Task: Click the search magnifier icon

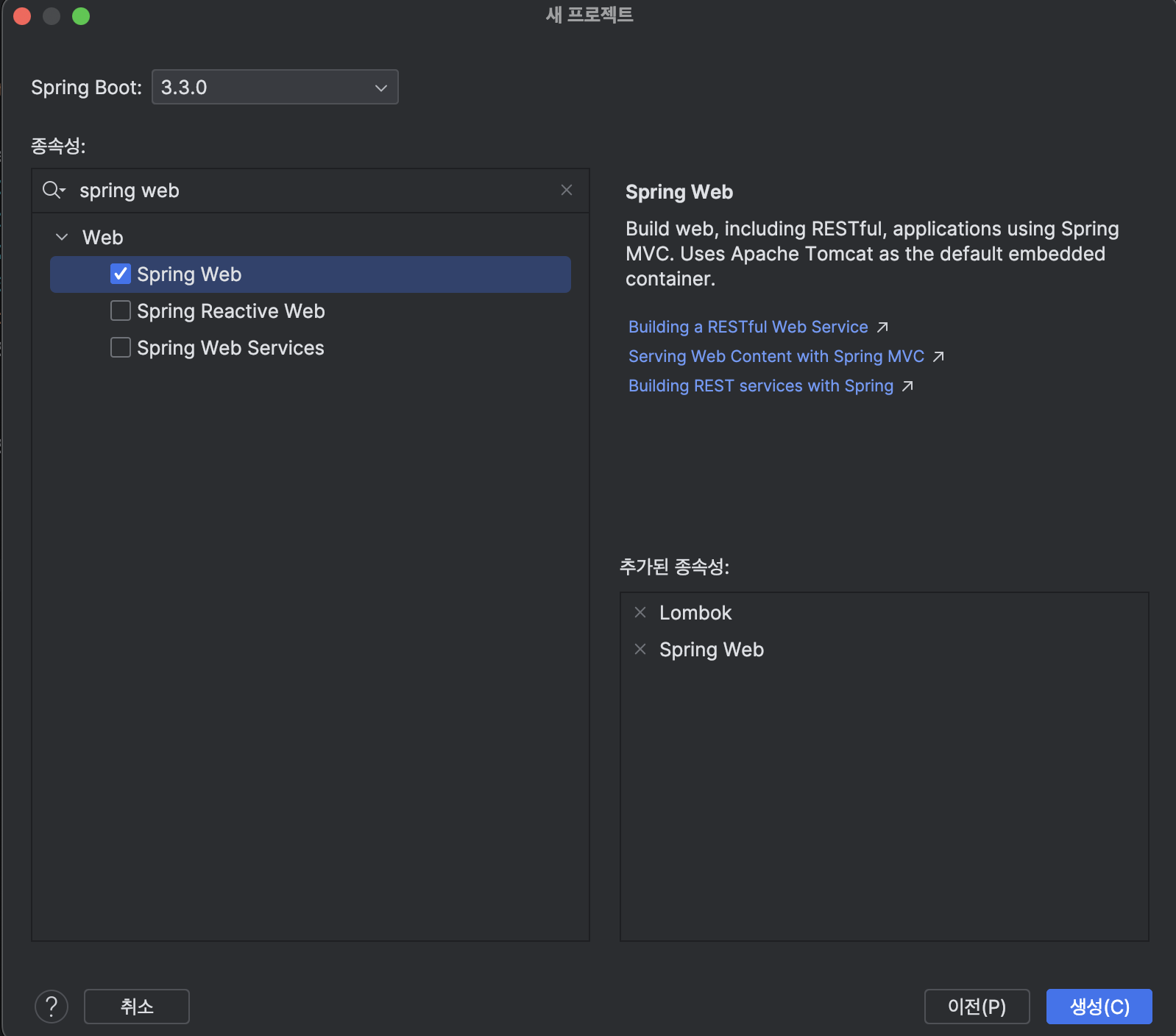Action: (52, 191)
